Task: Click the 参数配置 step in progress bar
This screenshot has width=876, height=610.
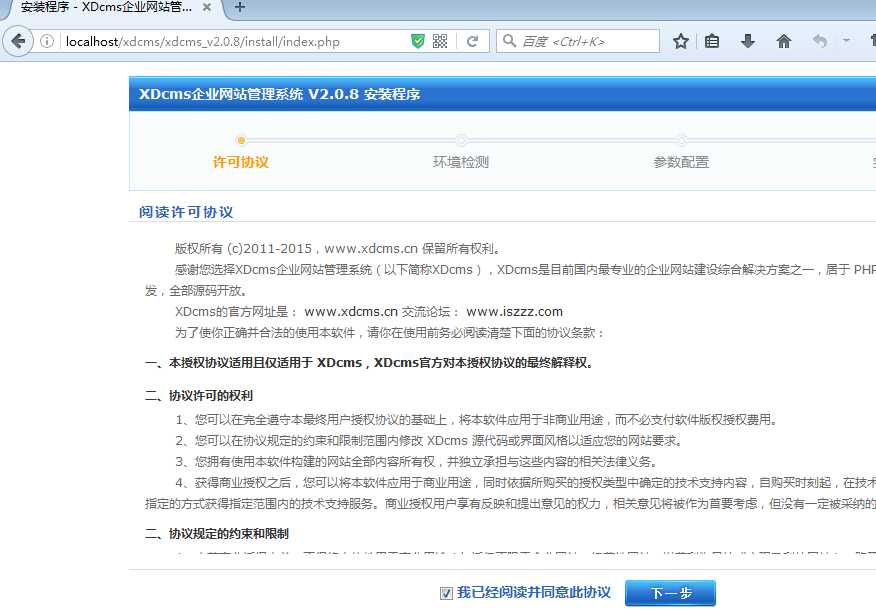Action: coord(681,162)
